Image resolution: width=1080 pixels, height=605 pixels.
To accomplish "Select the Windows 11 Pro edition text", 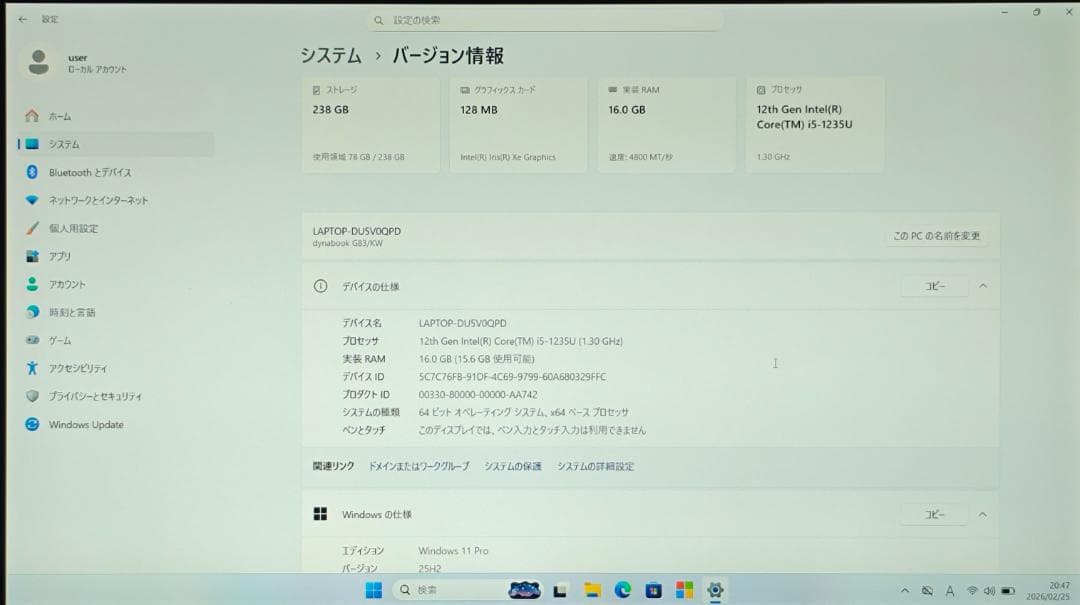I will coord(453,551).
